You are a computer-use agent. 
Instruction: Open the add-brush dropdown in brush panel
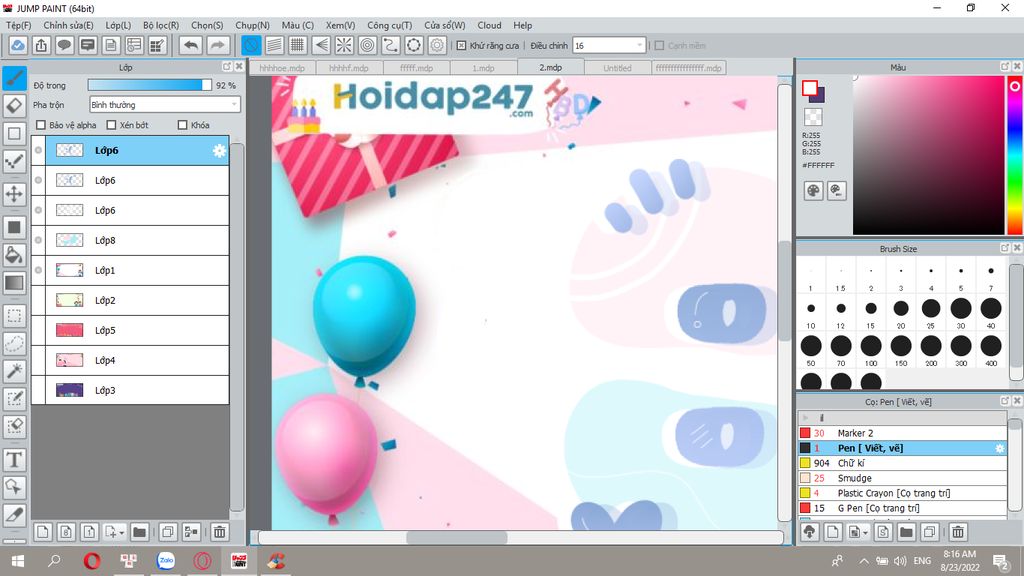[x=865, y=533]
